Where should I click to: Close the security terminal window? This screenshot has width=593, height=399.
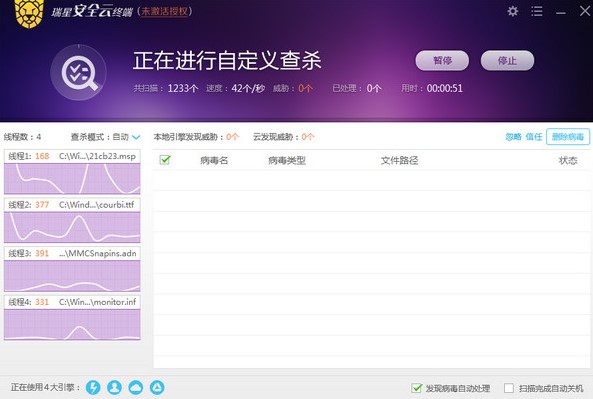tap(585, 11)
